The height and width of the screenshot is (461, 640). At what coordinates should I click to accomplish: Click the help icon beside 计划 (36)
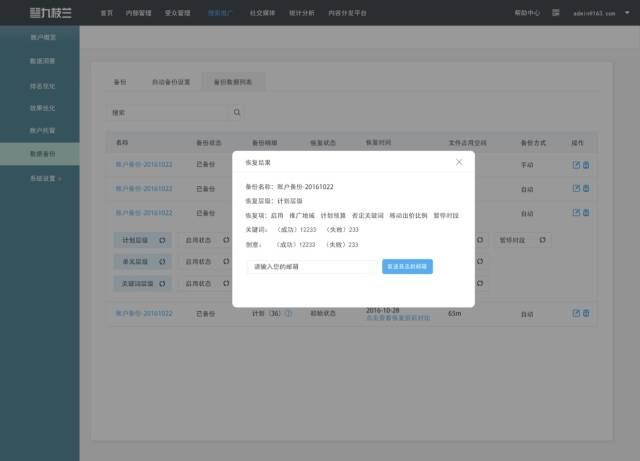point(288,313)
